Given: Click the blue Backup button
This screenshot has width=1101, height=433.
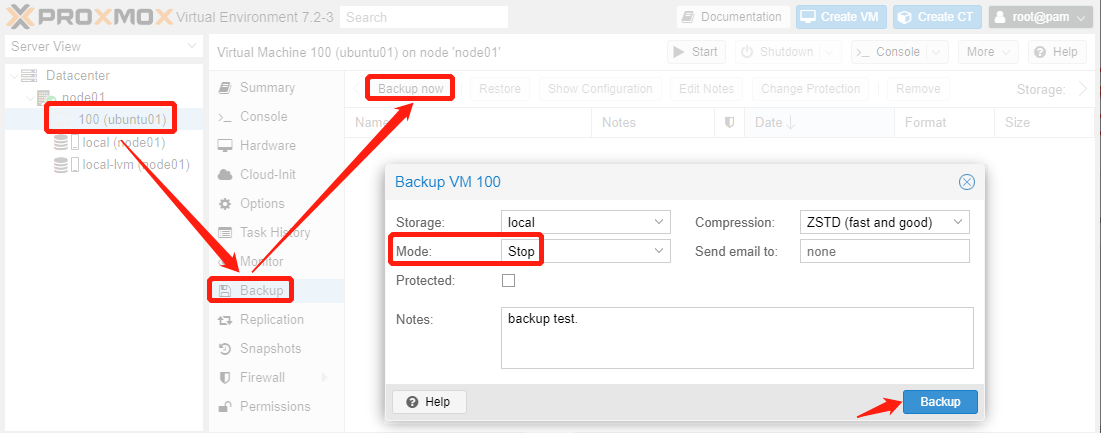Looking at the screenshot, I should coord(940,402).
